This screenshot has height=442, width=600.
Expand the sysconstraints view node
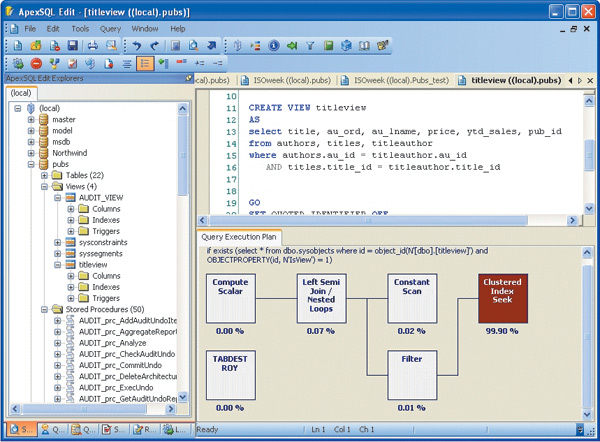click(57, 243)
